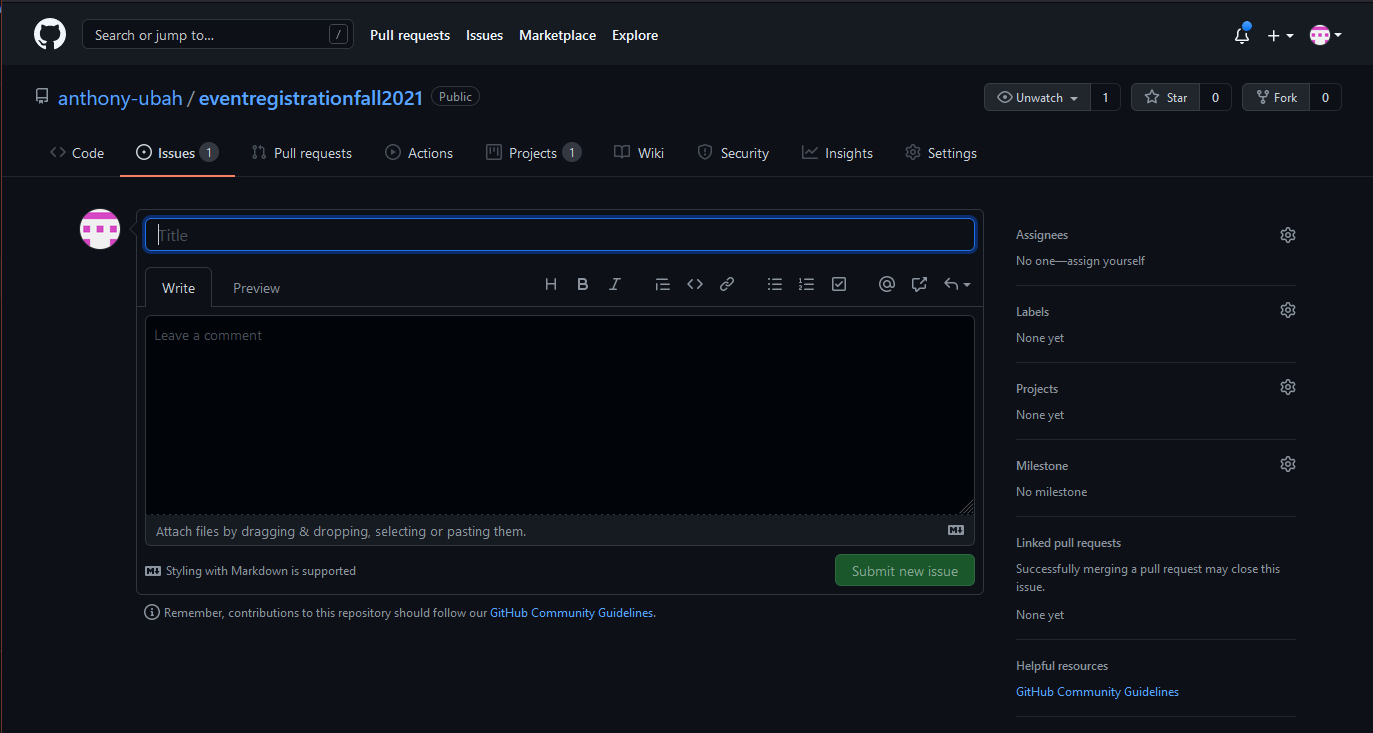The height and width of the screenshot is (733, 1373).
Task: Open notifications bell in header
Action: click(x=1242, y=35)
